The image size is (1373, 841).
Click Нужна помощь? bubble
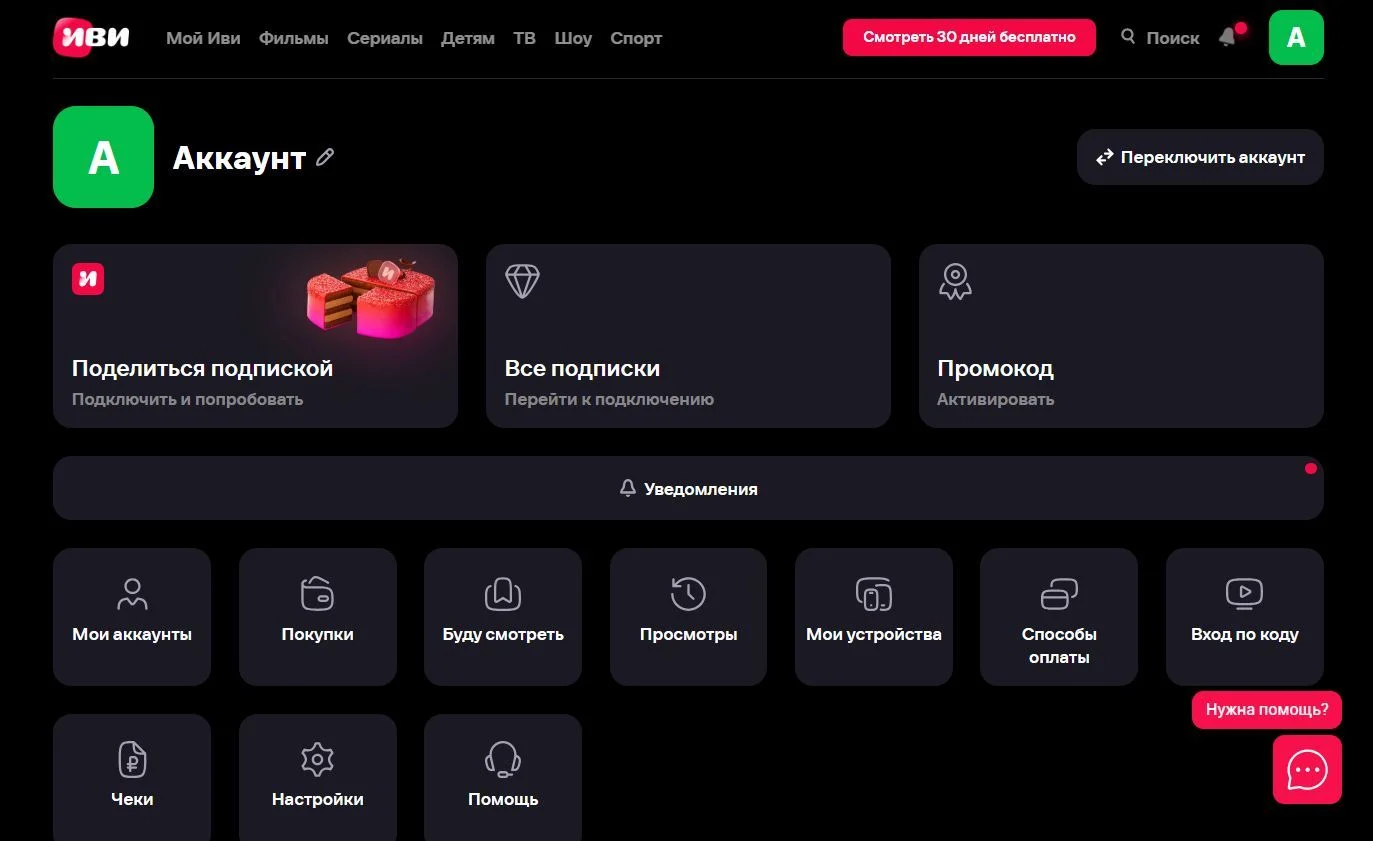[x=1267, y=710]
